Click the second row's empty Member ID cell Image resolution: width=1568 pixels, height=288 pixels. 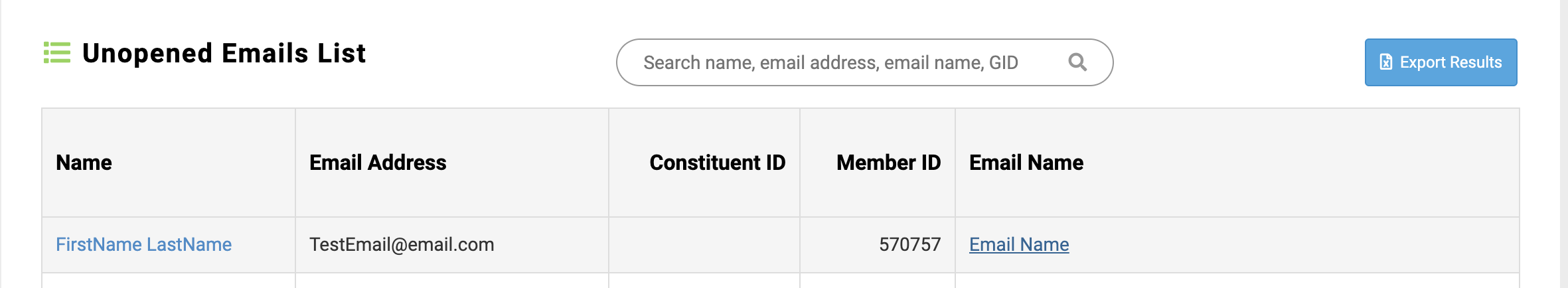[878, 281]
